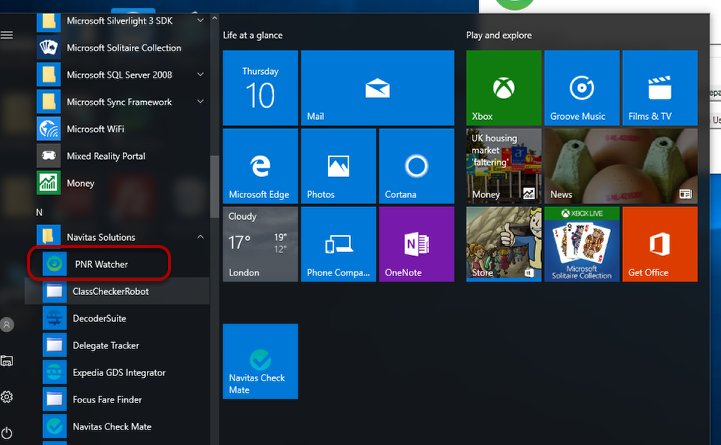Viewport: 721px width, 445px height.
Task: Click the 'Life at a glance' group header
Action: (252, 35)
